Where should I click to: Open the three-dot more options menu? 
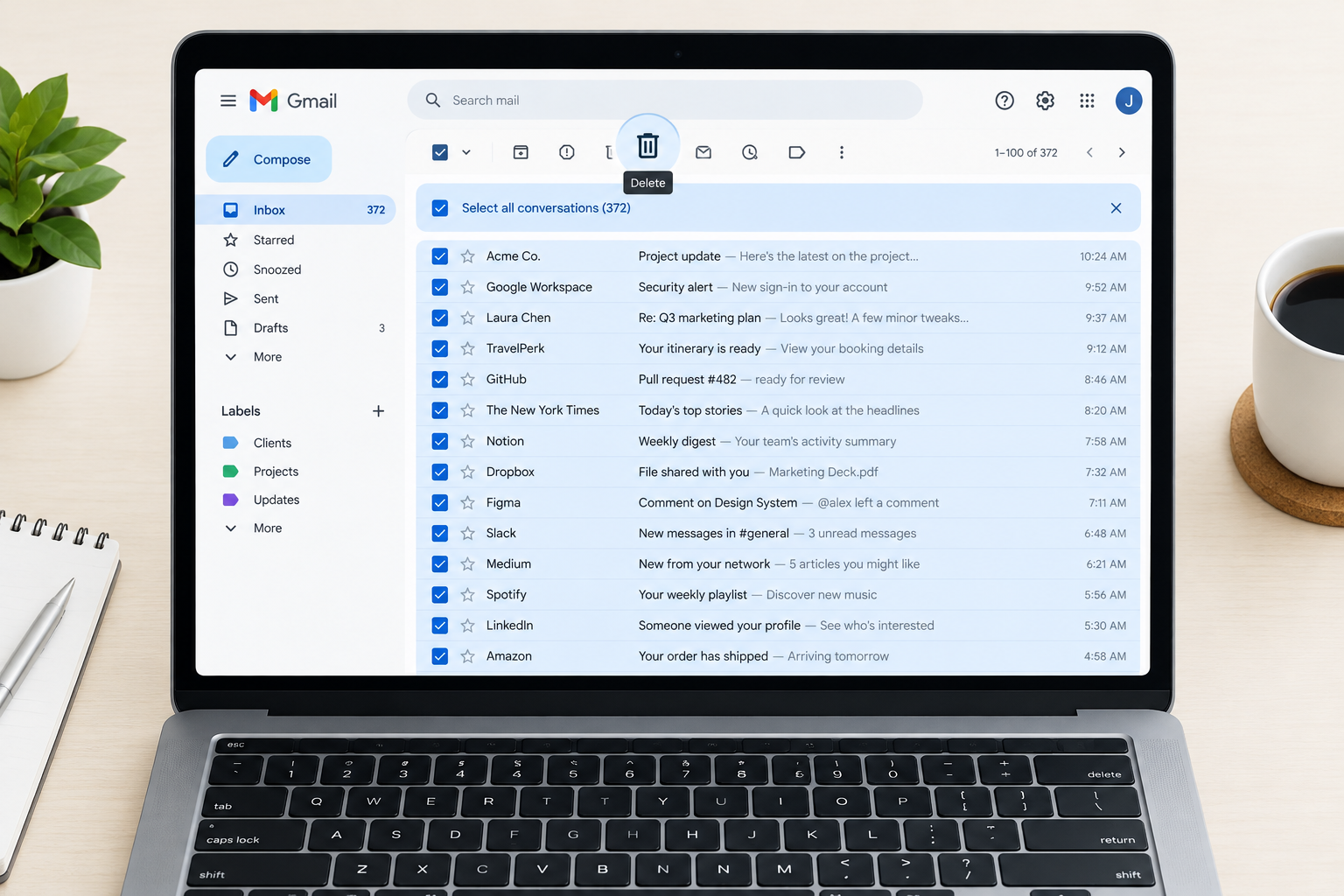(x=842, y=152)
